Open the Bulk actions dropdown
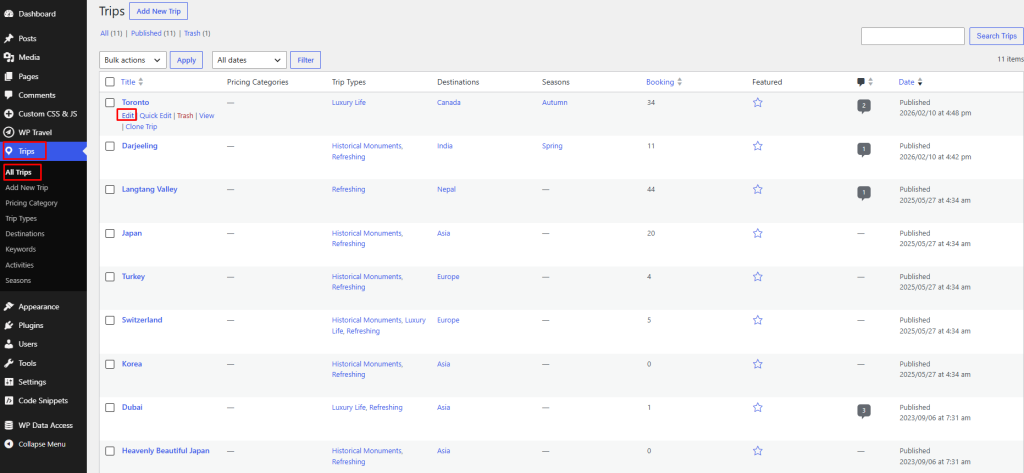The height and width of the screenshot is (473, 1024). point(133,60)
